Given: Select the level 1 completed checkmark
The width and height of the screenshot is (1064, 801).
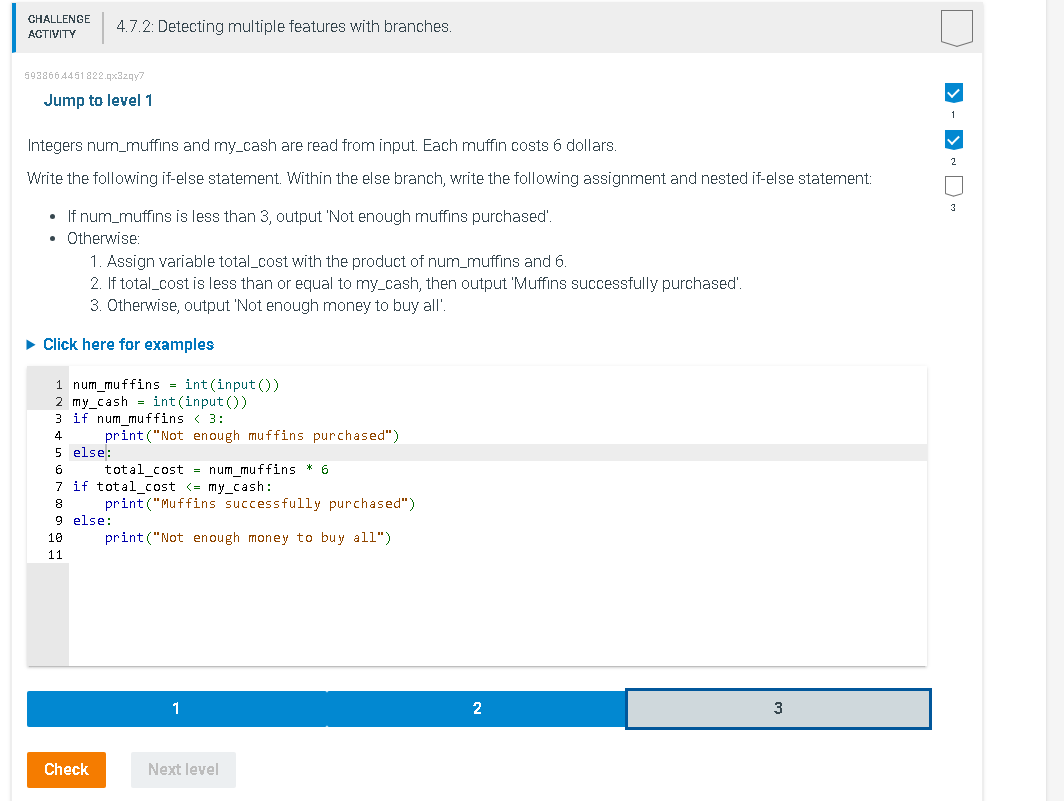Looking at the screenshot, I should coord(953,93).
